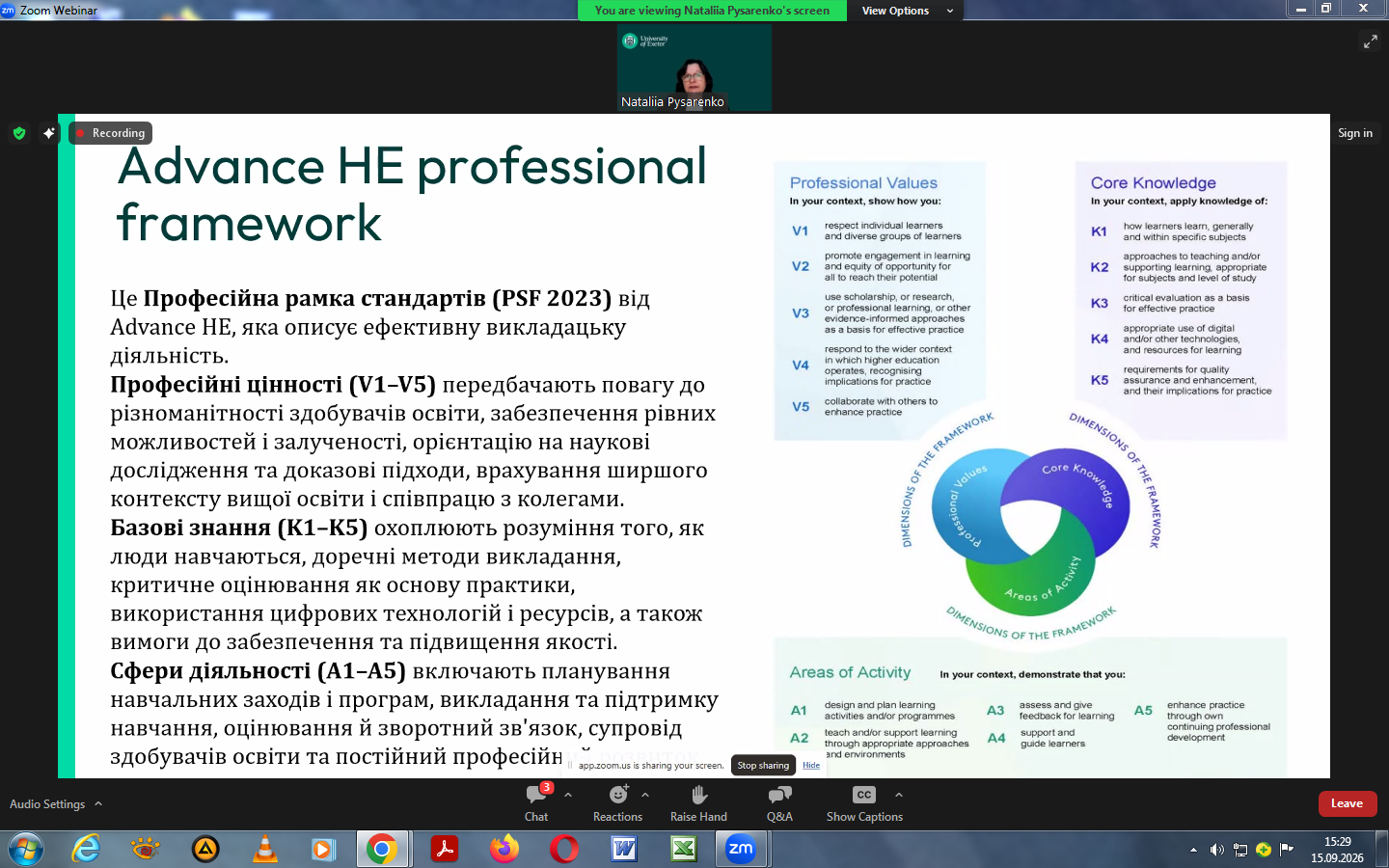Switch to Google Chrome on taskbar
Screen dimensions: 1389x868
point(383,849)
